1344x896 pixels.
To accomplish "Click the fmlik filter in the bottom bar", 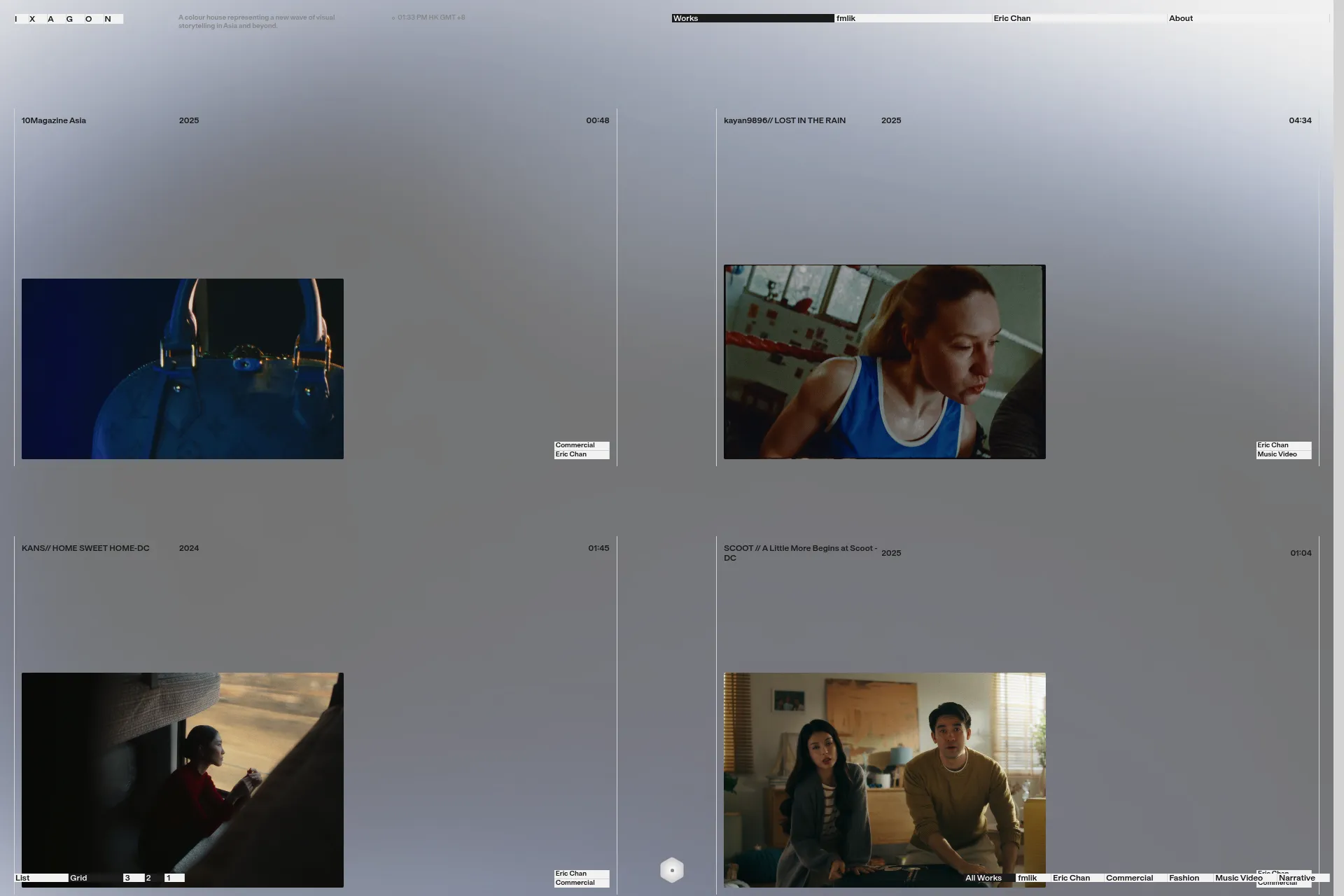I will (x=1026, y=878).
